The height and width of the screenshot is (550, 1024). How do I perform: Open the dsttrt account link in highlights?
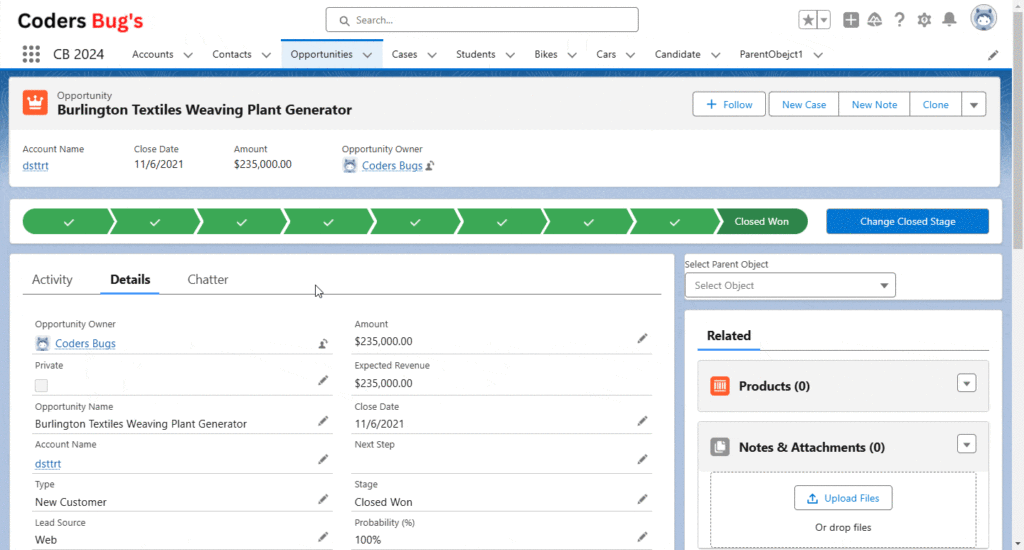pyautogui.click(x=35, y=166)
